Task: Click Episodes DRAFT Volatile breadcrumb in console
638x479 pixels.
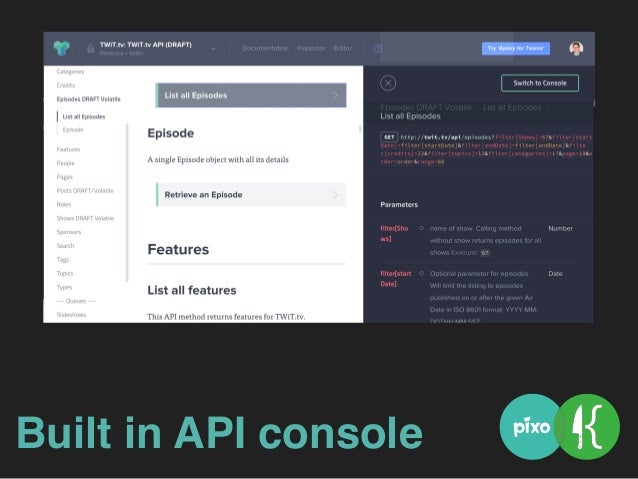Action: click(x=426, y=108)
